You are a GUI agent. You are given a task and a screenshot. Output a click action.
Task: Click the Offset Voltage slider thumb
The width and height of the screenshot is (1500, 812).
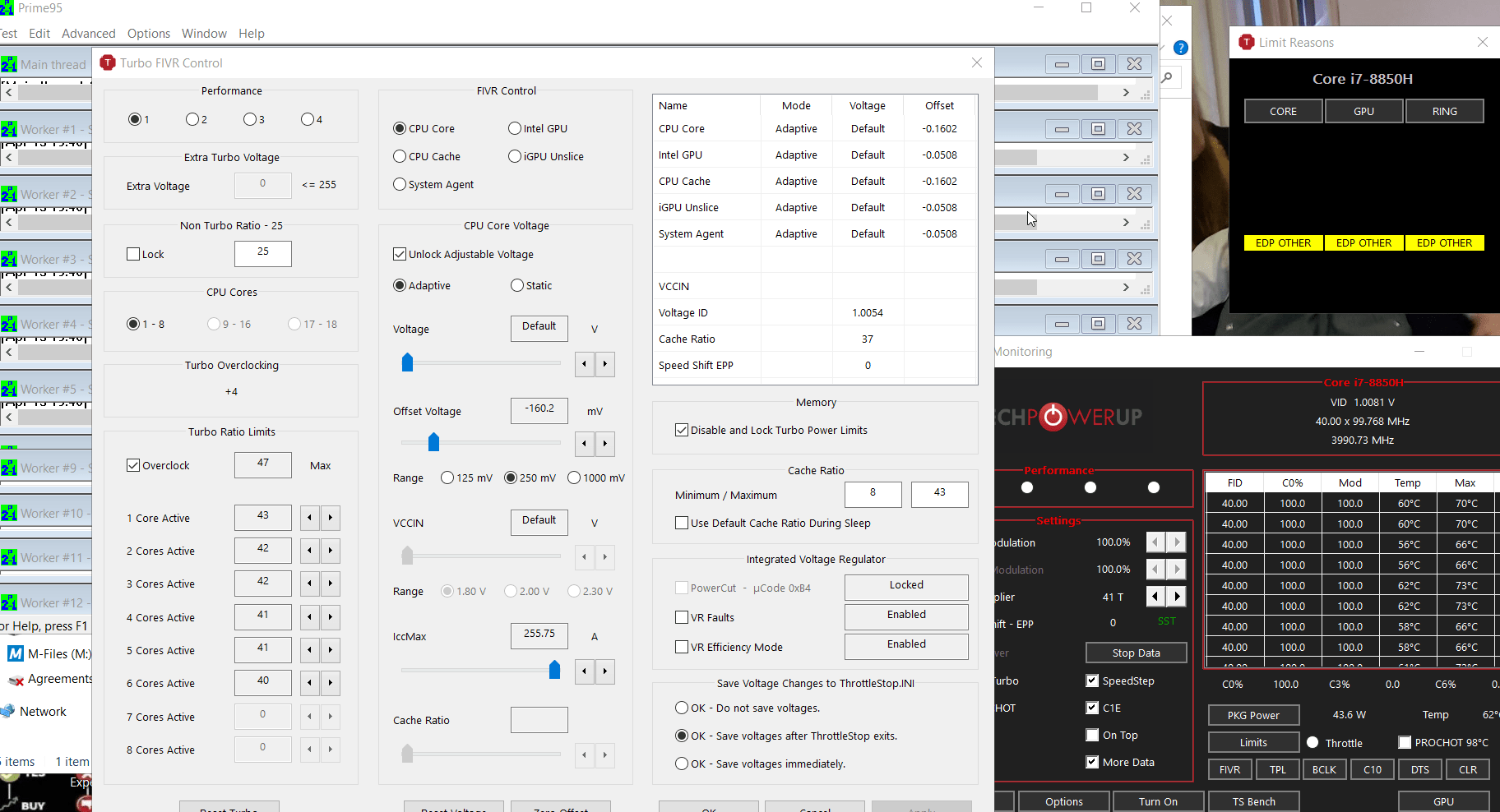click(x=433, y=443)
